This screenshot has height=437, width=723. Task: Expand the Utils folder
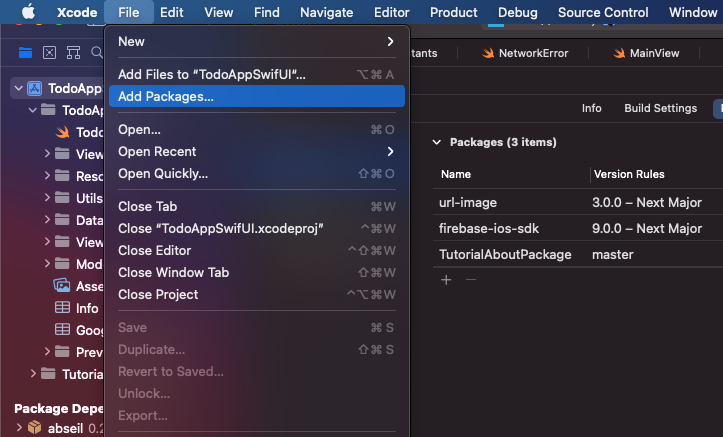click(47, 197)
